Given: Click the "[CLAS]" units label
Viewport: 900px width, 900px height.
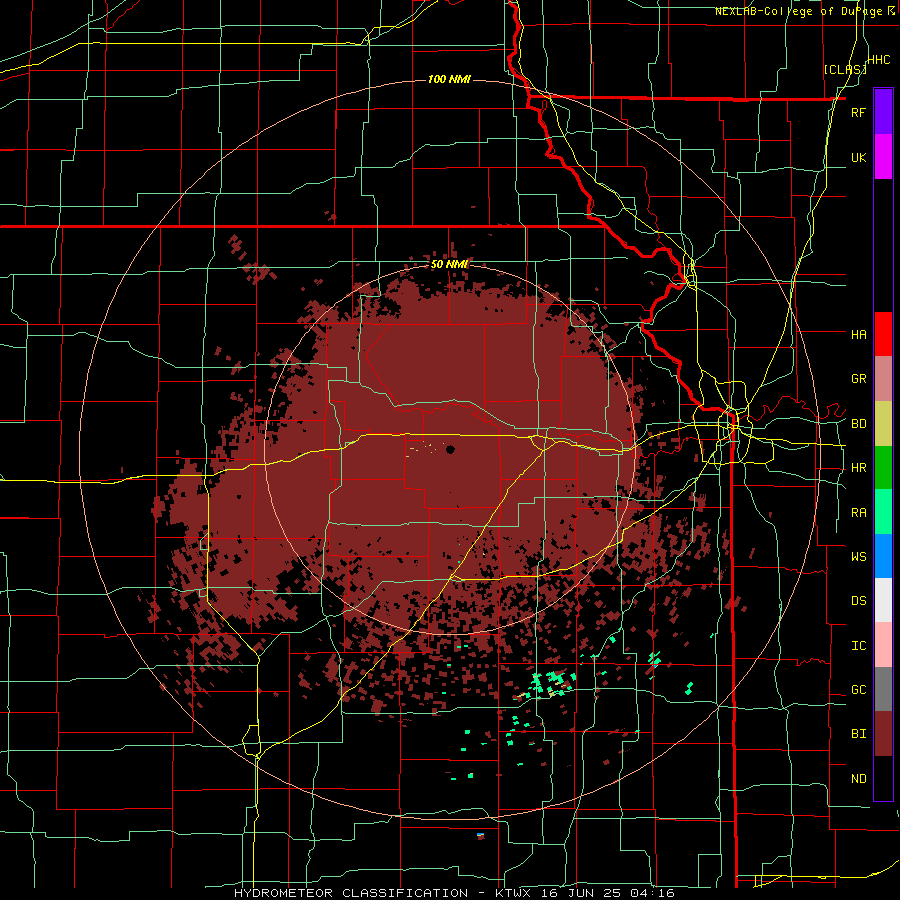Looking at the screenshot, I should pos(845,69).
